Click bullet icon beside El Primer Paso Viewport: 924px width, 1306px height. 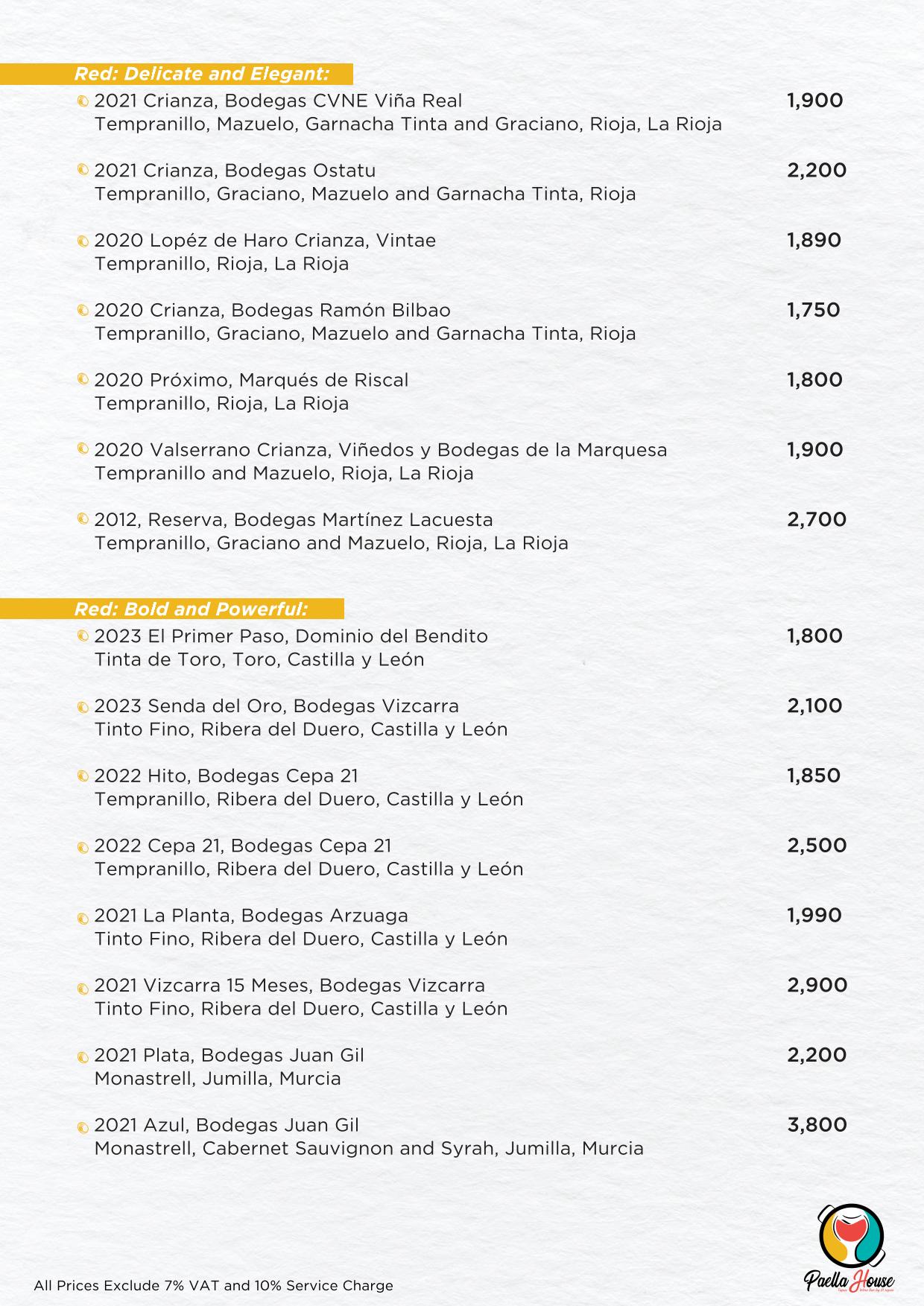click(83, 636)
